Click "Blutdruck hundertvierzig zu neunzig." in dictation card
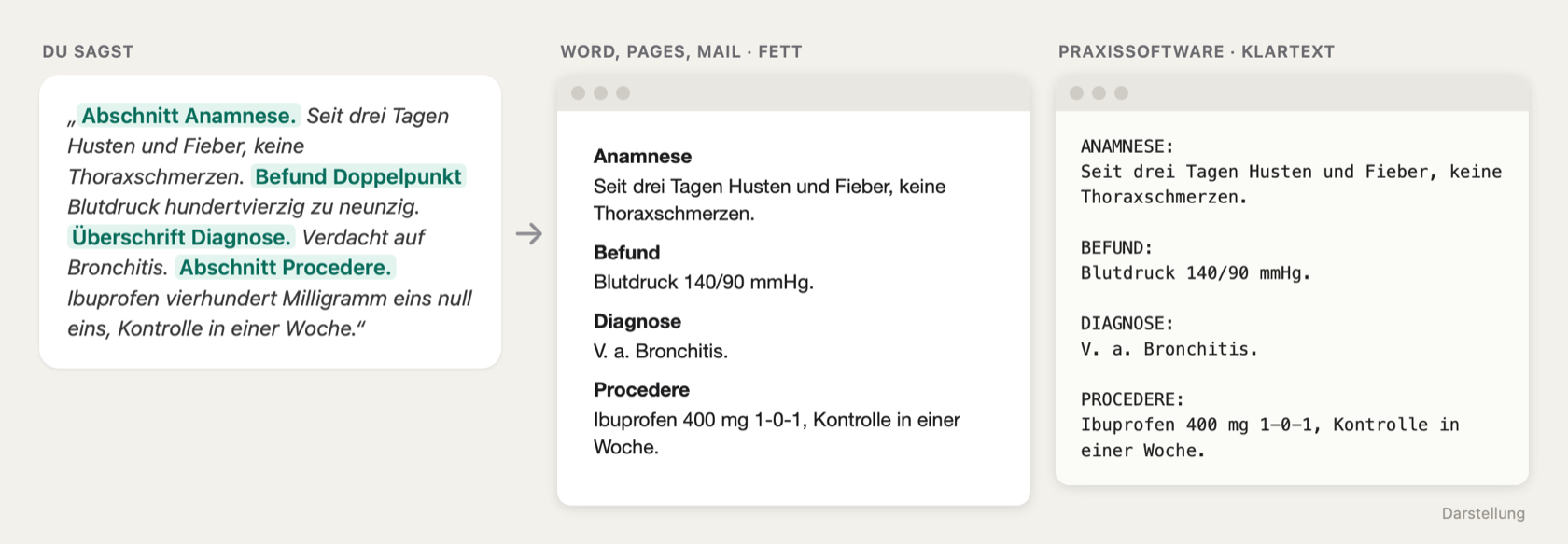The image size is (1568, 544). (x=244, y=207)
